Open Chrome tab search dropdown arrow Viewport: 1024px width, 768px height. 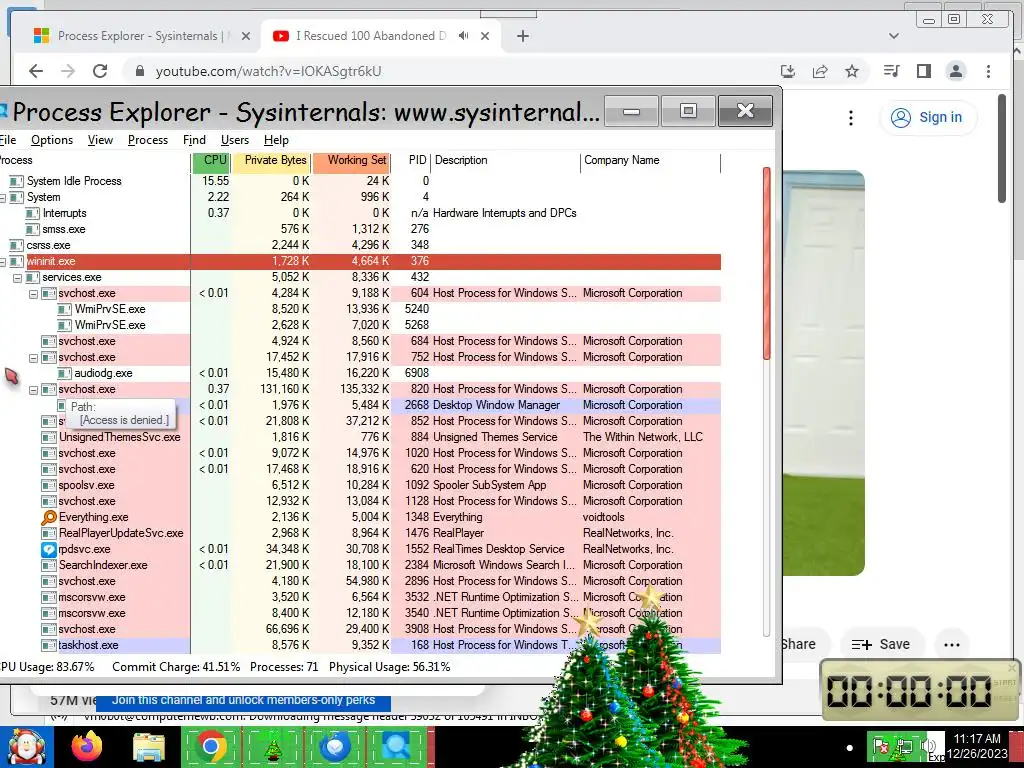[x=894, y=36]
